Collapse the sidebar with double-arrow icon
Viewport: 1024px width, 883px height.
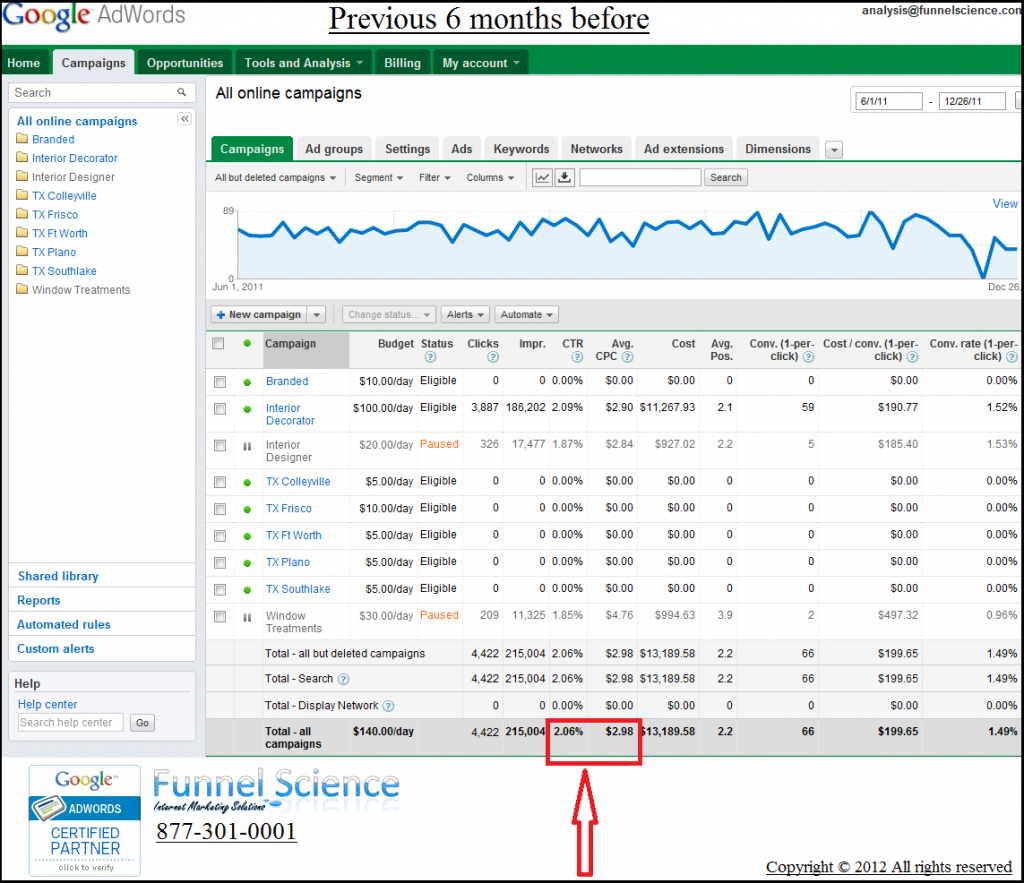pos(185,119)
